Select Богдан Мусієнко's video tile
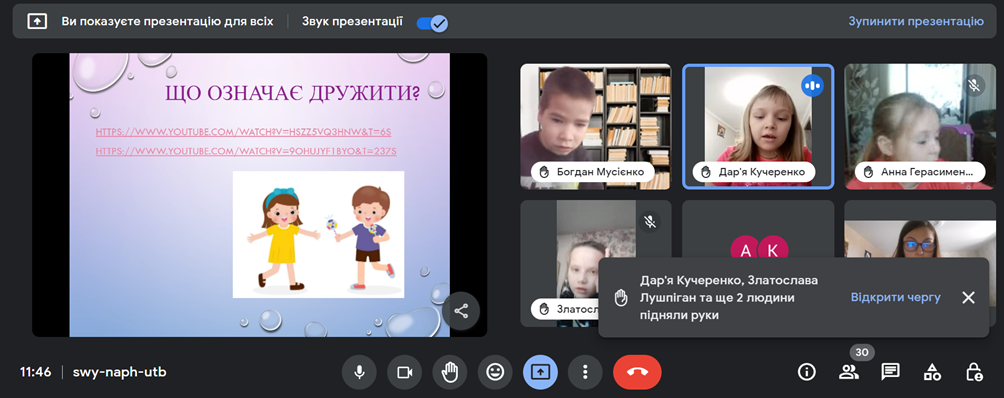This screenshot has height=398, width=1004. point(595,127)
